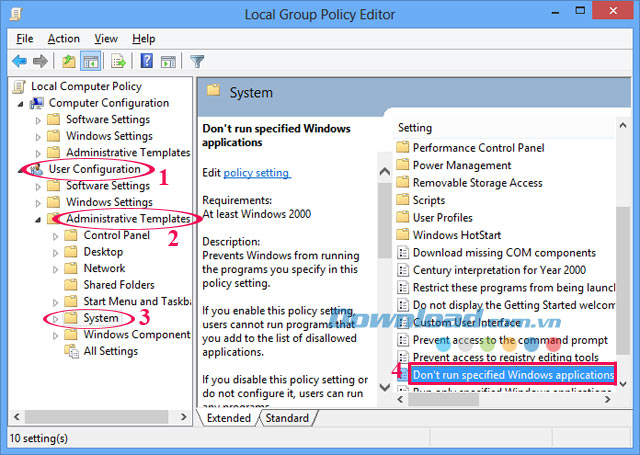This screenshot has height=455, width=640.
Task: Click the Setting column header
Action: coord(415,128)
